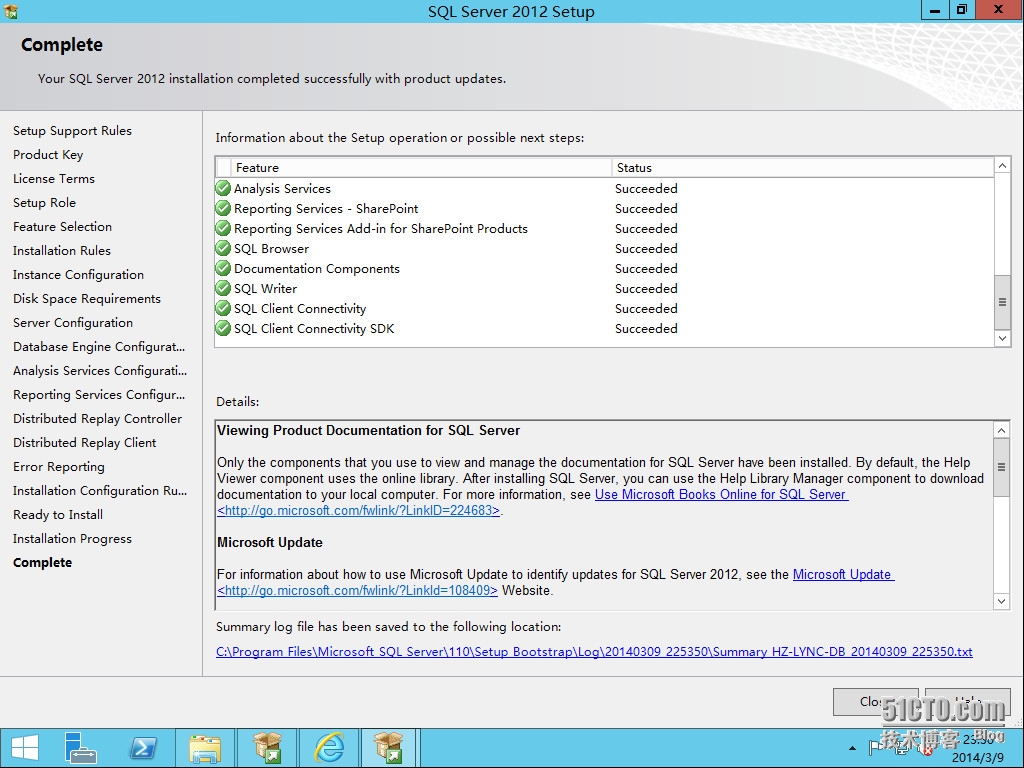Select the Installation Rules step
Screen dimensions: 1024x768
pos(62,251)
